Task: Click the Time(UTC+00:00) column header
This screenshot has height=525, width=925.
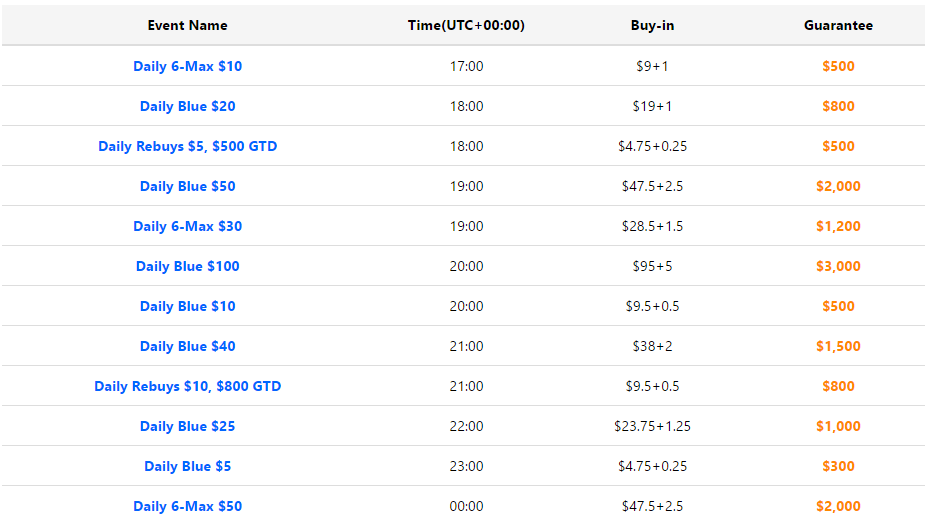Action: (466, 25)
